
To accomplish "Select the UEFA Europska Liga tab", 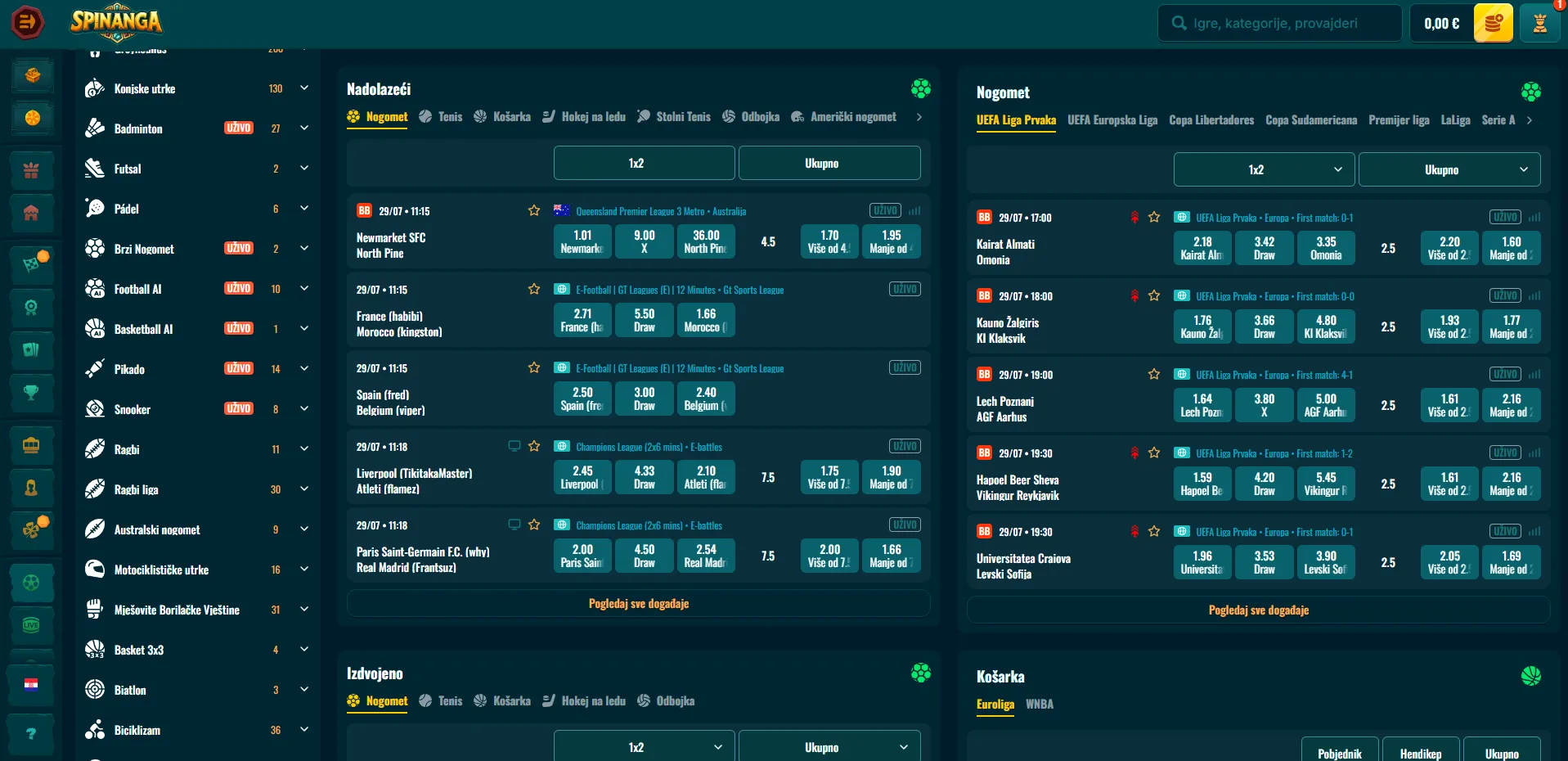I will coord(1112,120).
